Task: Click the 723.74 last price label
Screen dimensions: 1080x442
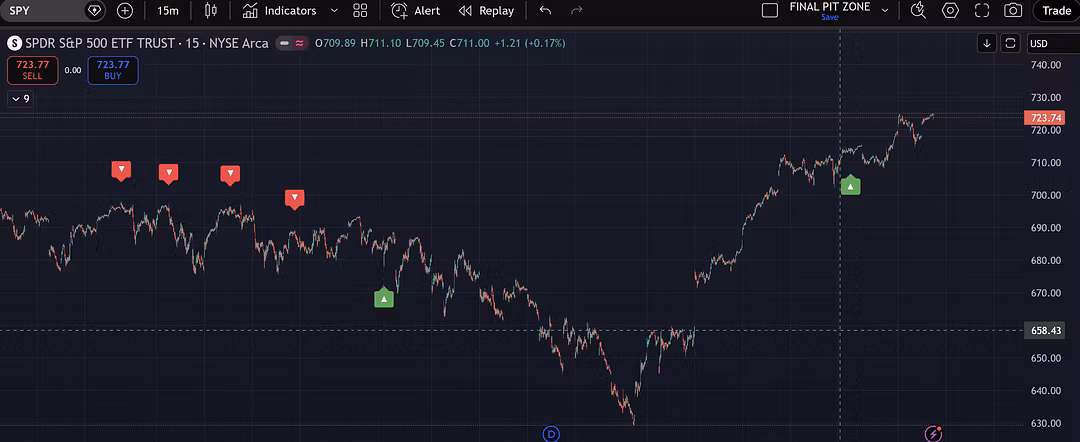Action: [x=1047, y=118]
